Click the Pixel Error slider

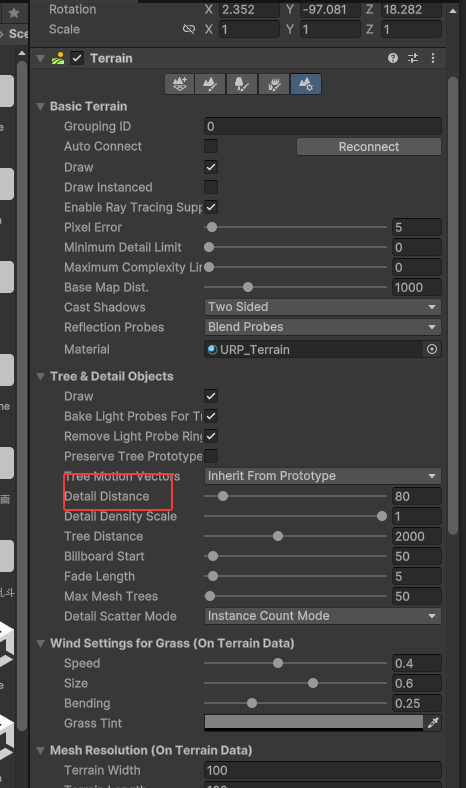(x=296, y=227)
